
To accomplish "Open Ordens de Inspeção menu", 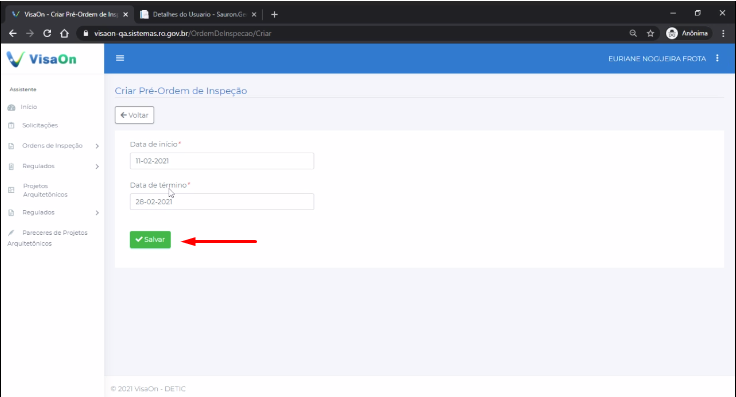I will 52,145.
